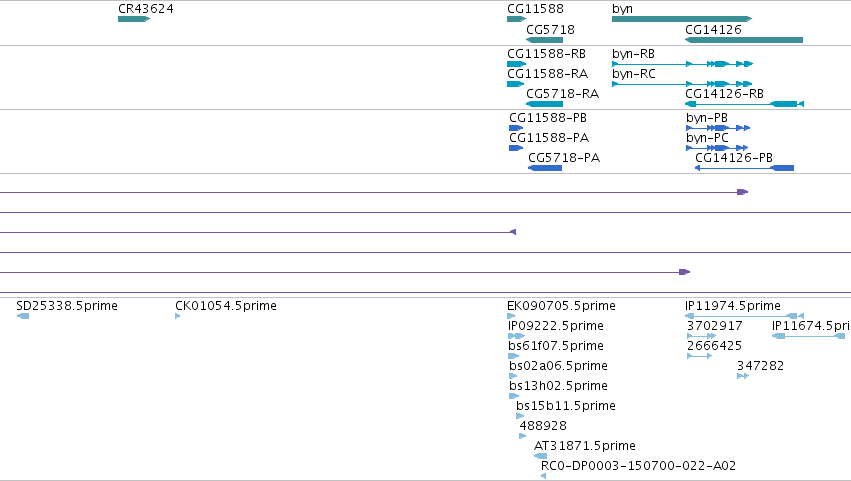Click the RC0-DP0003-150700-022-A02 feature

pos(543,476)
